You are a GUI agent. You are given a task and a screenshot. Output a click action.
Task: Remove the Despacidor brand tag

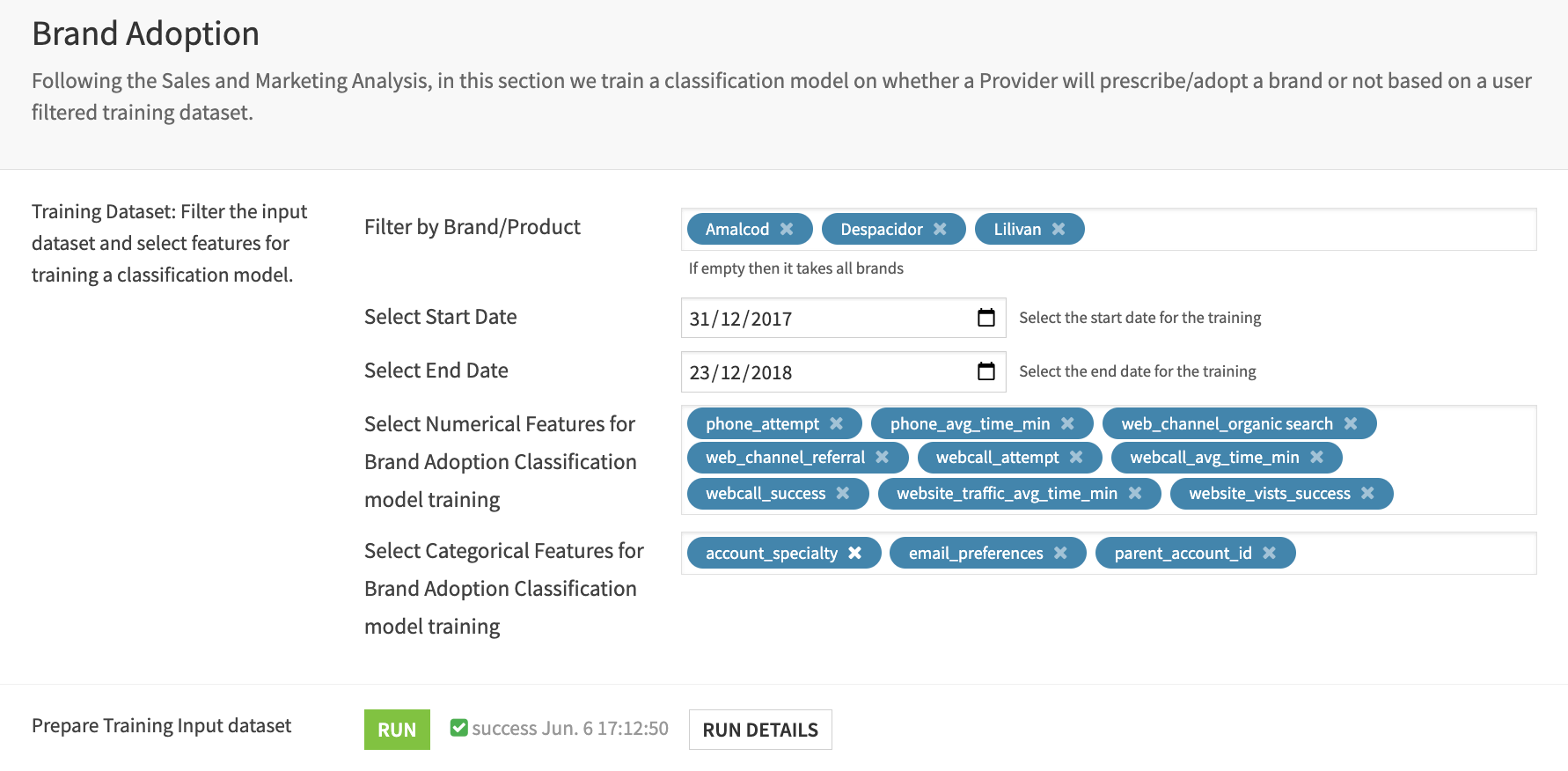pos(940,229)
